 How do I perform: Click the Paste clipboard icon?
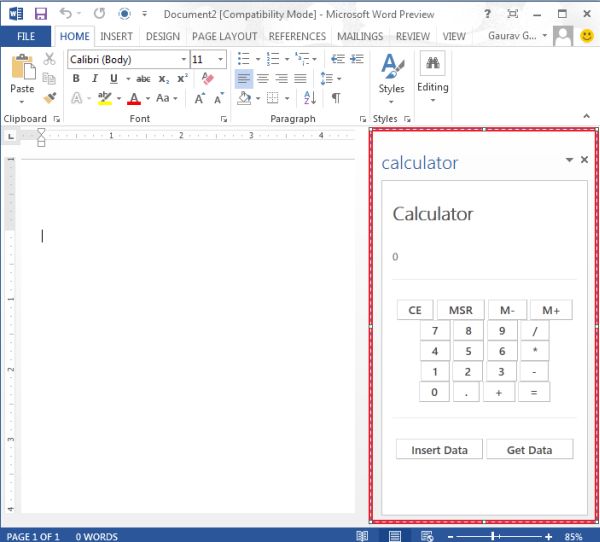pos(23,67)
